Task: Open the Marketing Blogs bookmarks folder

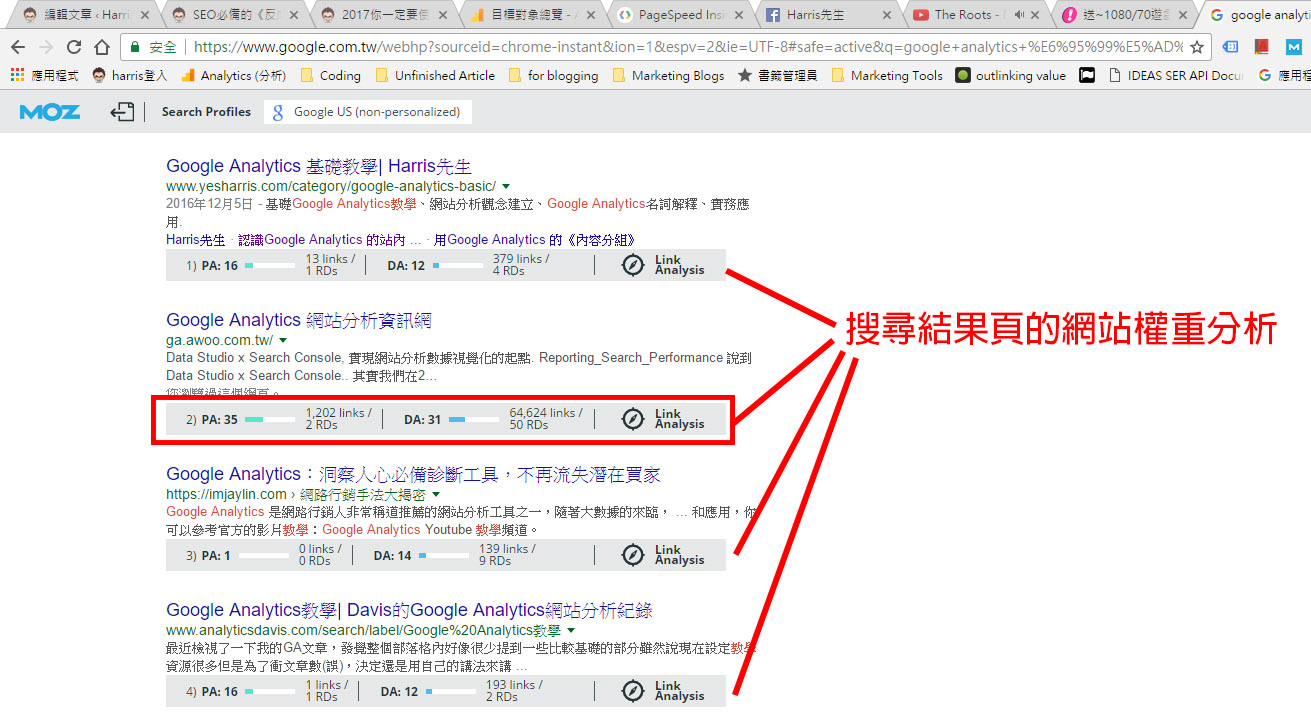Action: (668, 75)
